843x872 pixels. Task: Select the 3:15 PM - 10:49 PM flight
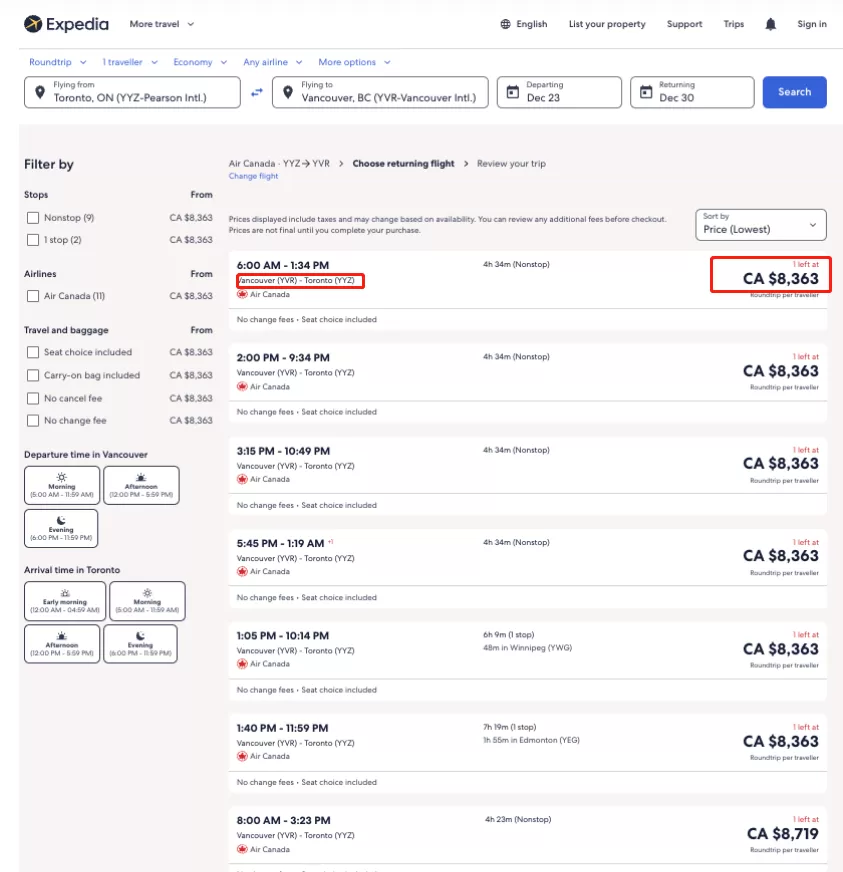tap(527, 476)
